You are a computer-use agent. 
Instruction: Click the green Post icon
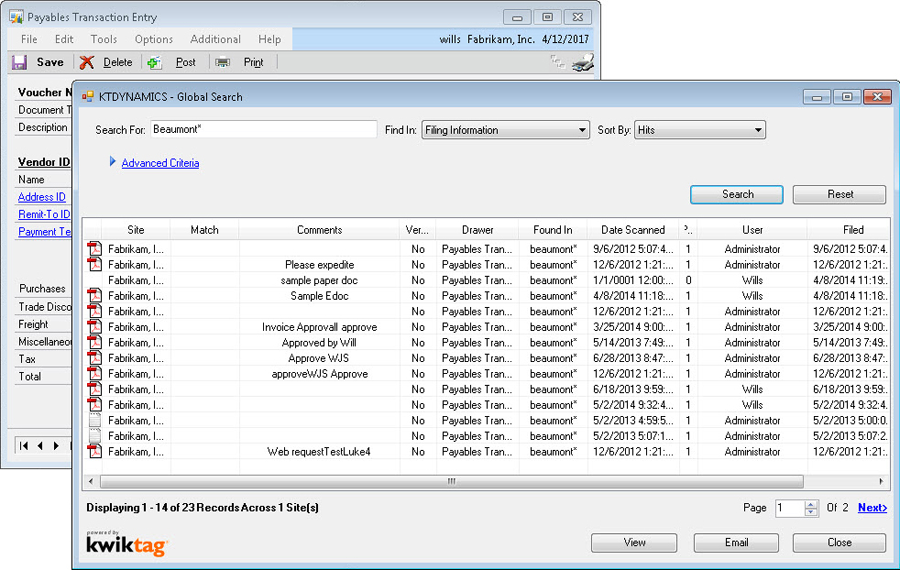[x=154, y=62]
